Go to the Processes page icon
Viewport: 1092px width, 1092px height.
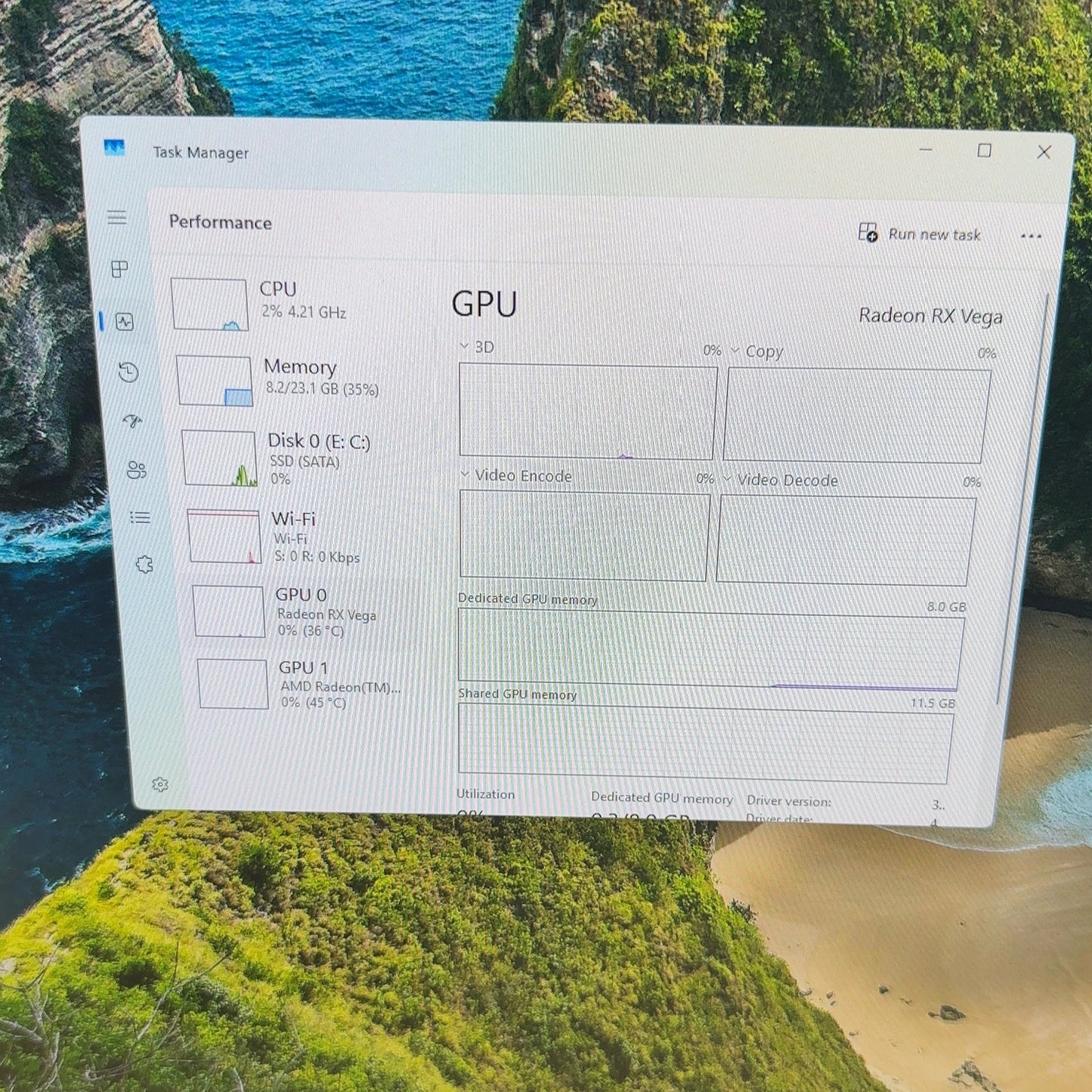point(119,269)
